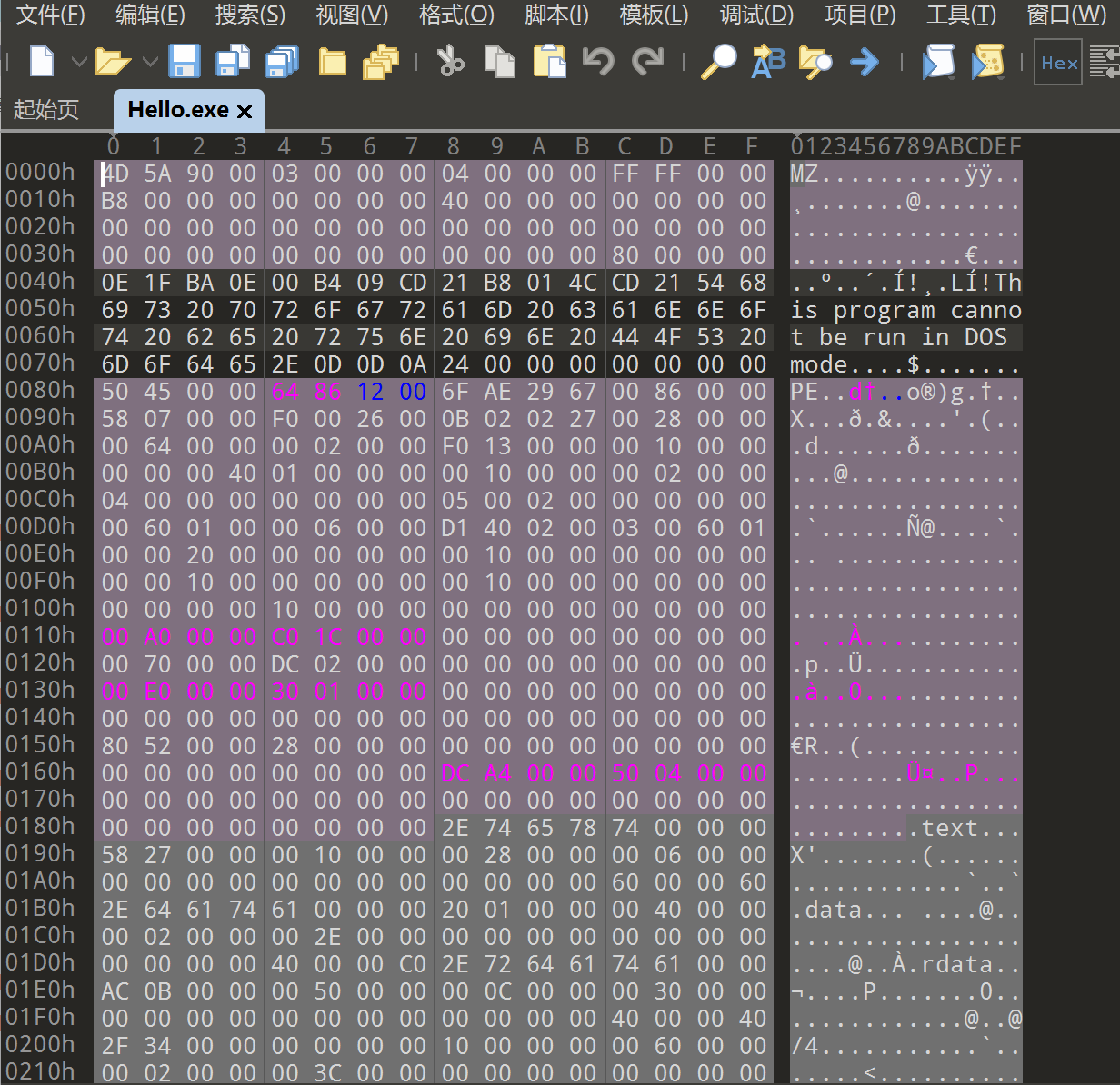Click the Run Template icon
1120x1085 pixels.
pos(988,62)
